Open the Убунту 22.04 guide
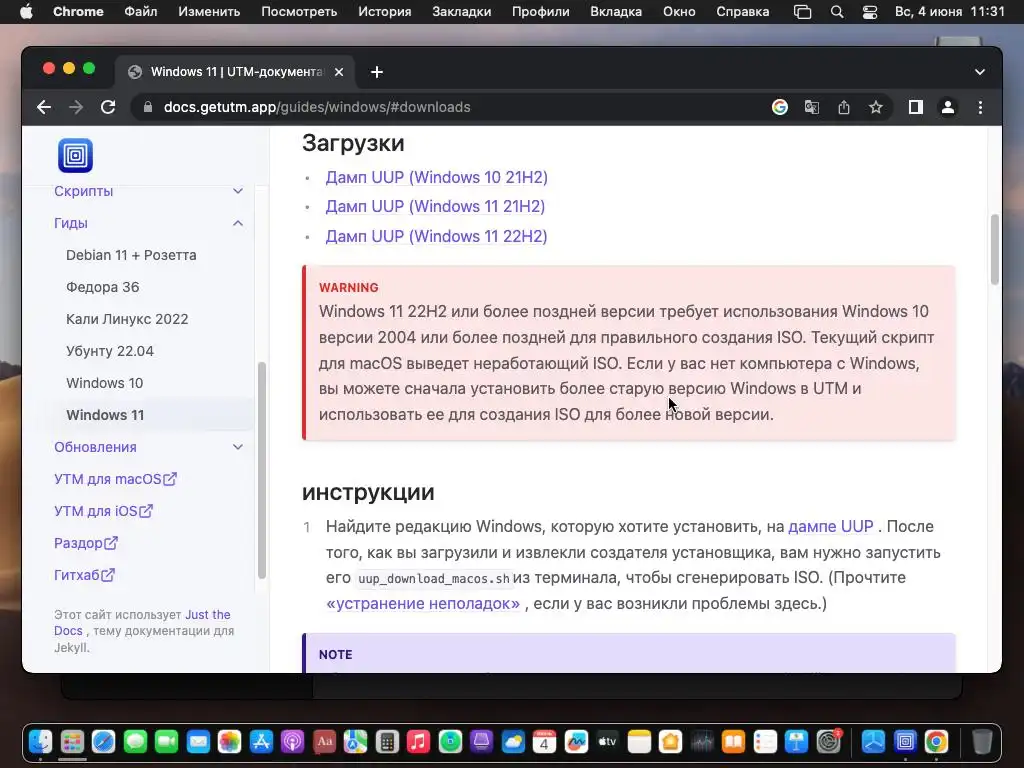 110,351
